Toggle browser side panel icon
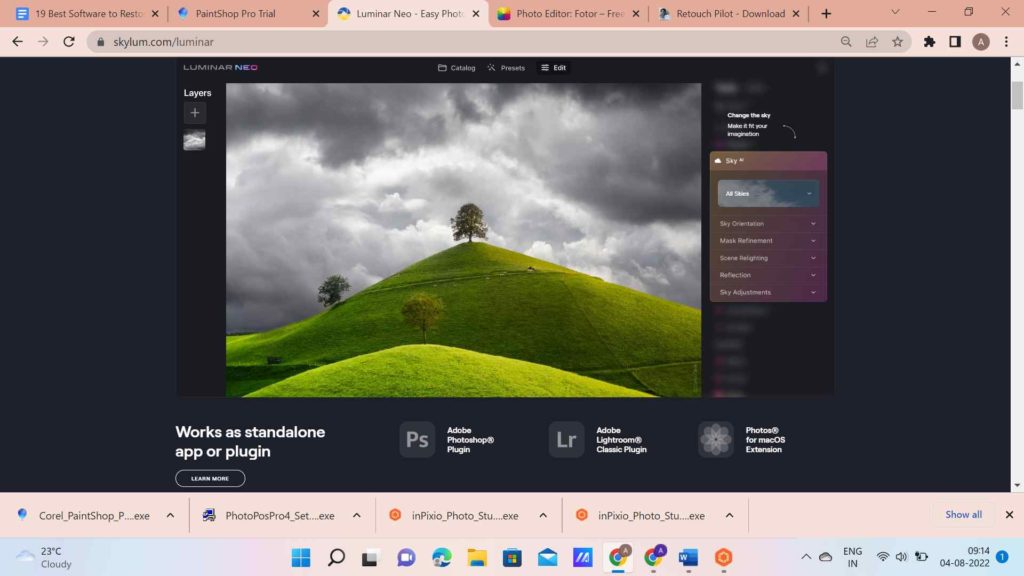1024x576 pixels. pyautogui.click(x=955, y=42)
